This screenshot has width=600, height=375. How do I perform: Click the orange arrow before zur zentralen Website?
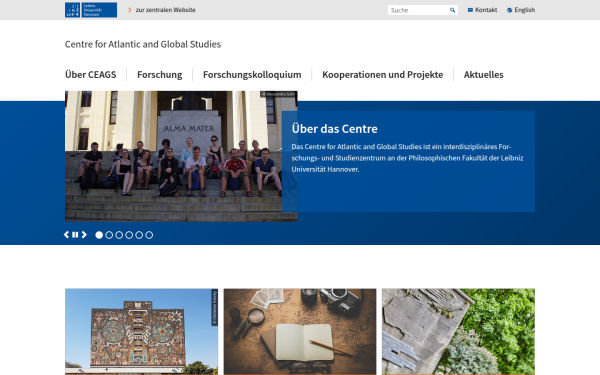(130, 10)
